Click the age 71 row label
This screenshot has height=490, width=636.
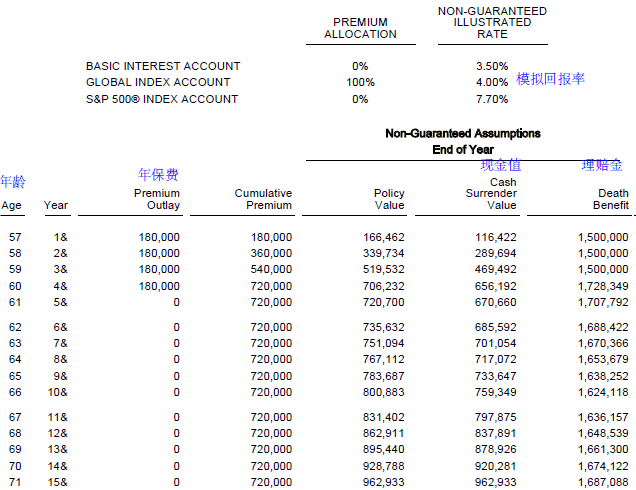pyautogui.click(x=15, y=483)
